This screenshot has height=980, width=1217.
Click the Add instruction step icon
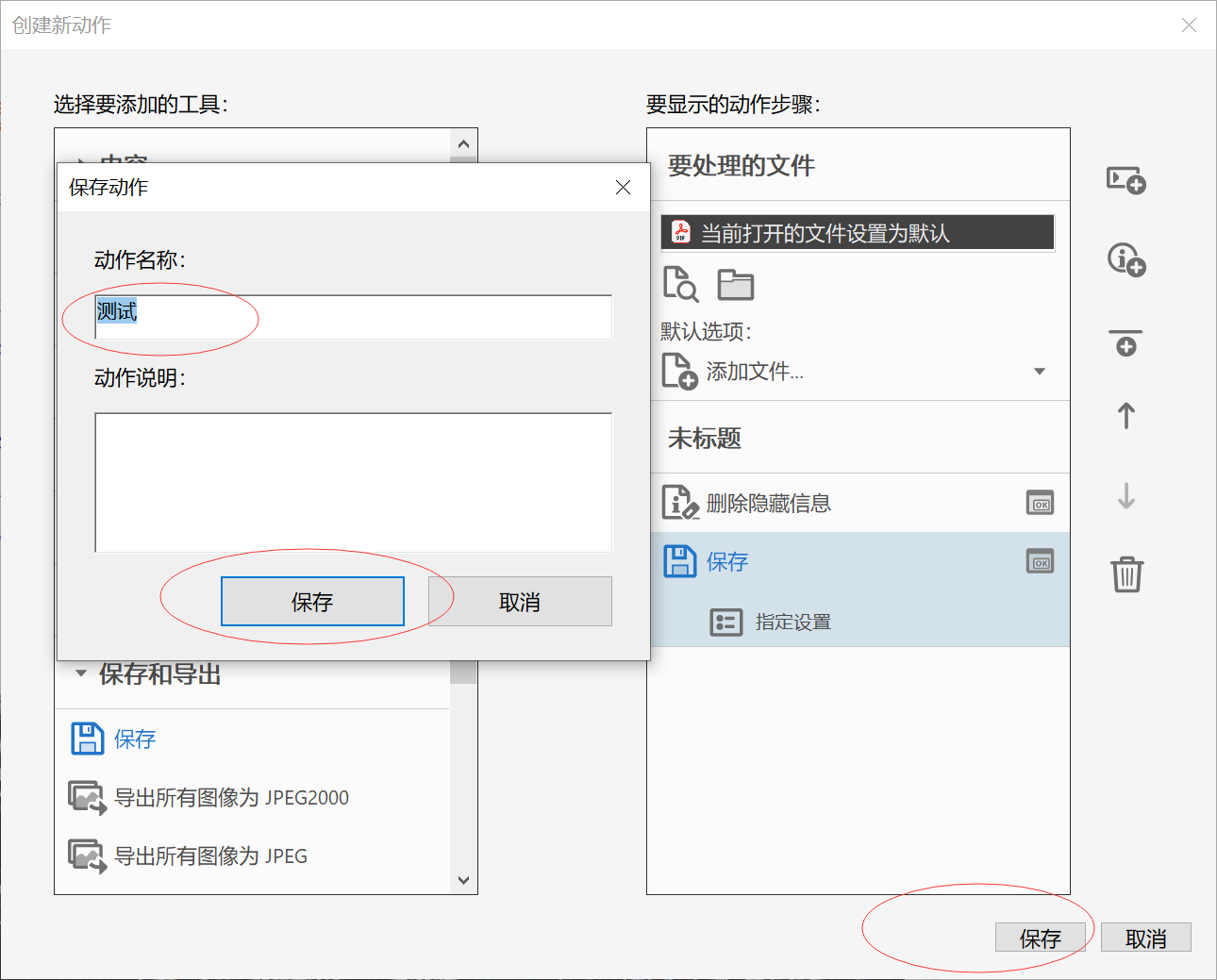pyautogui.click(x=1125, y=258)
